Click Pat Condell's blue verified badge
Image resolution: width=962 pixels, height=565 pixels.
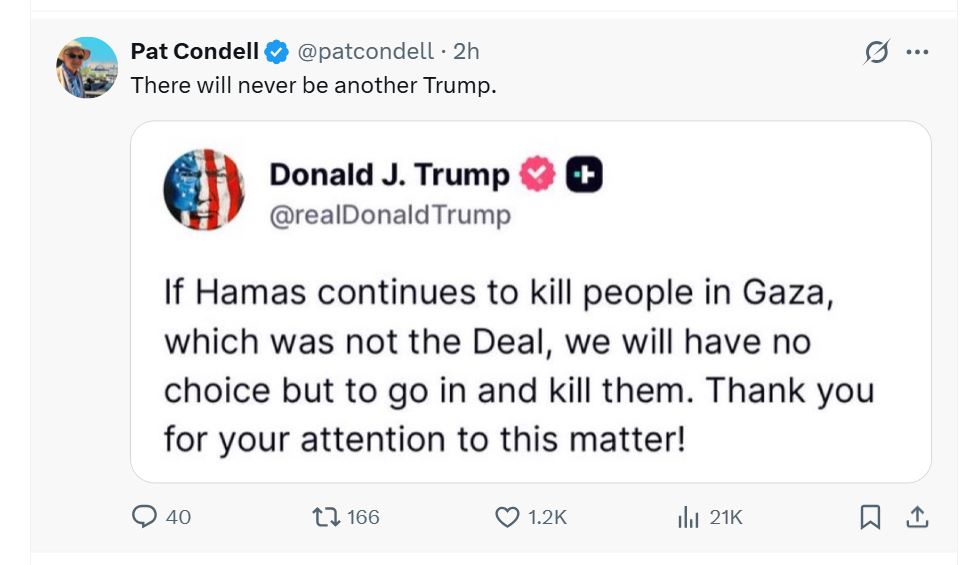pyautogui.click(x=277, y=52)
